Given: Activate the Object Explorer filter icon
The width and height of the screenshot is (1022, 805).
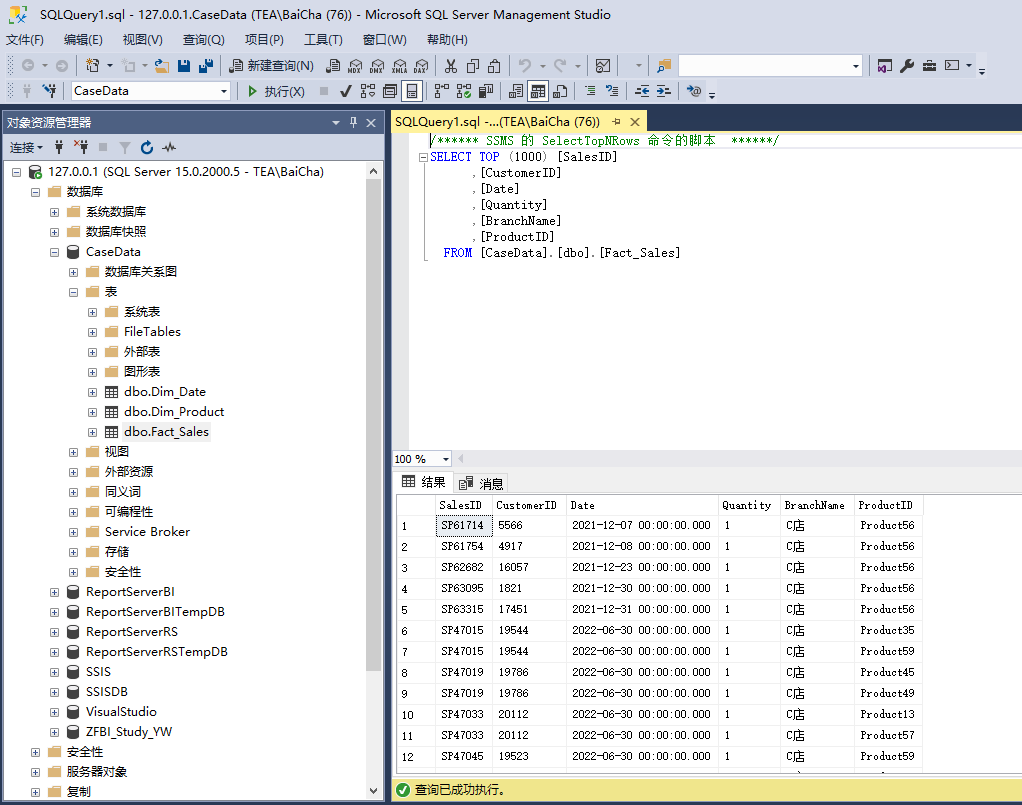Looking at the screenshot, I should pyautogui.click(x=125, y=147).
